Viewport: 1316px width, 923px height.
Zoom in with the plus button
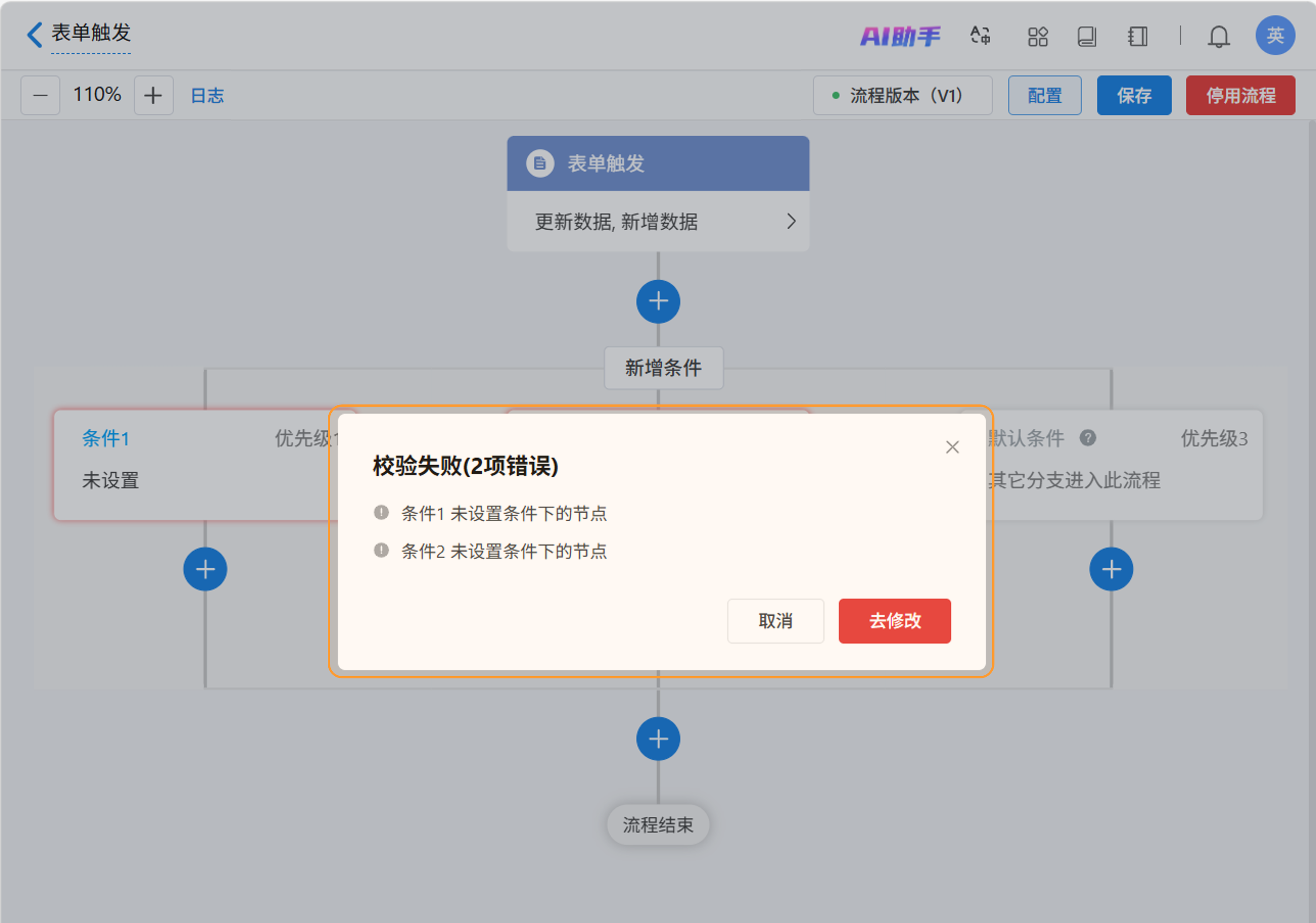pyautogui.click(x=153, y=95)
